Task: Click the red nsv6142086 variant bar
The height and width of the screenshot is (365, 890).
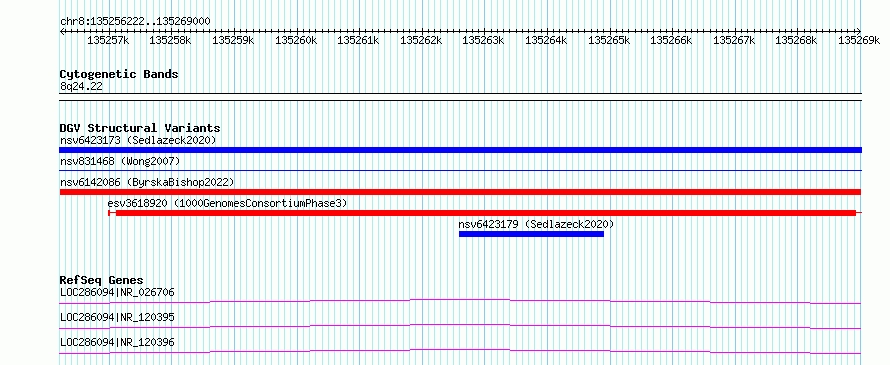Action: click(460, 192)
